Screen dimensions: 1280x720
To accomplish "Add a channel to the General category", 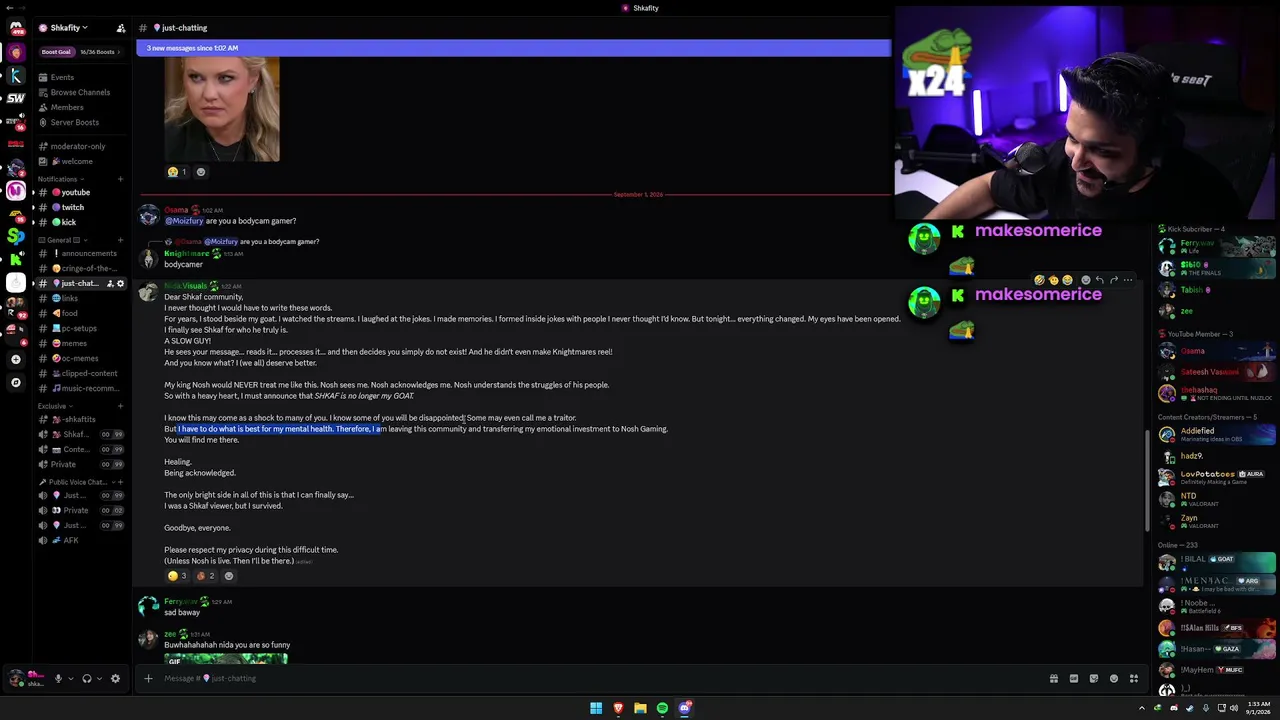I will pos(121,240).
